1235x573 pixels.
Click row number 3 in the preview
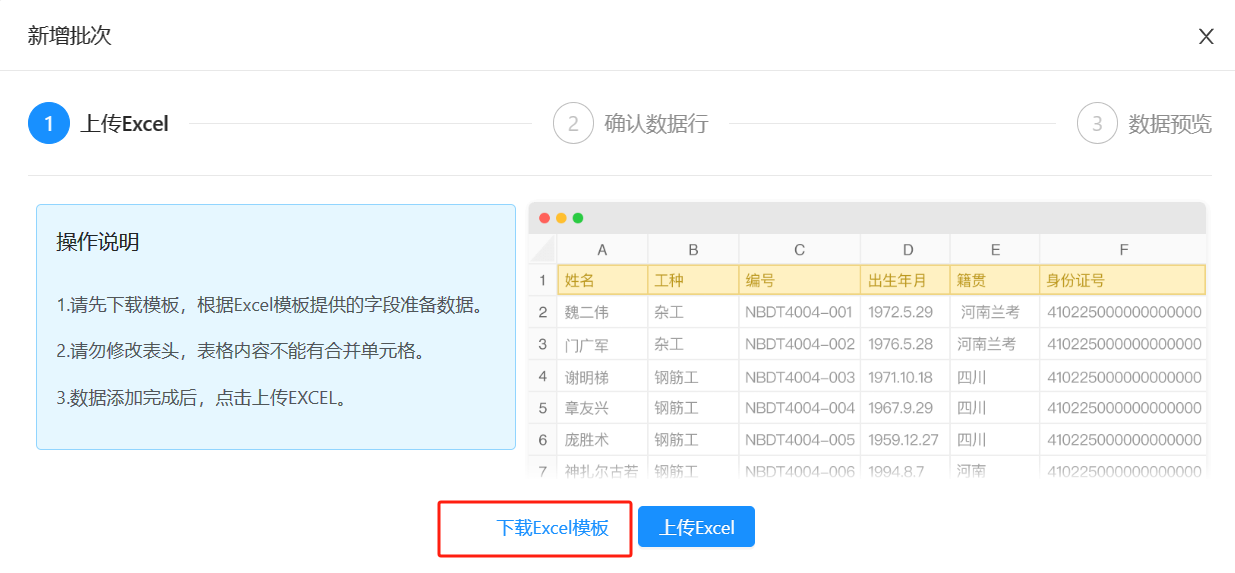(543, 344)
